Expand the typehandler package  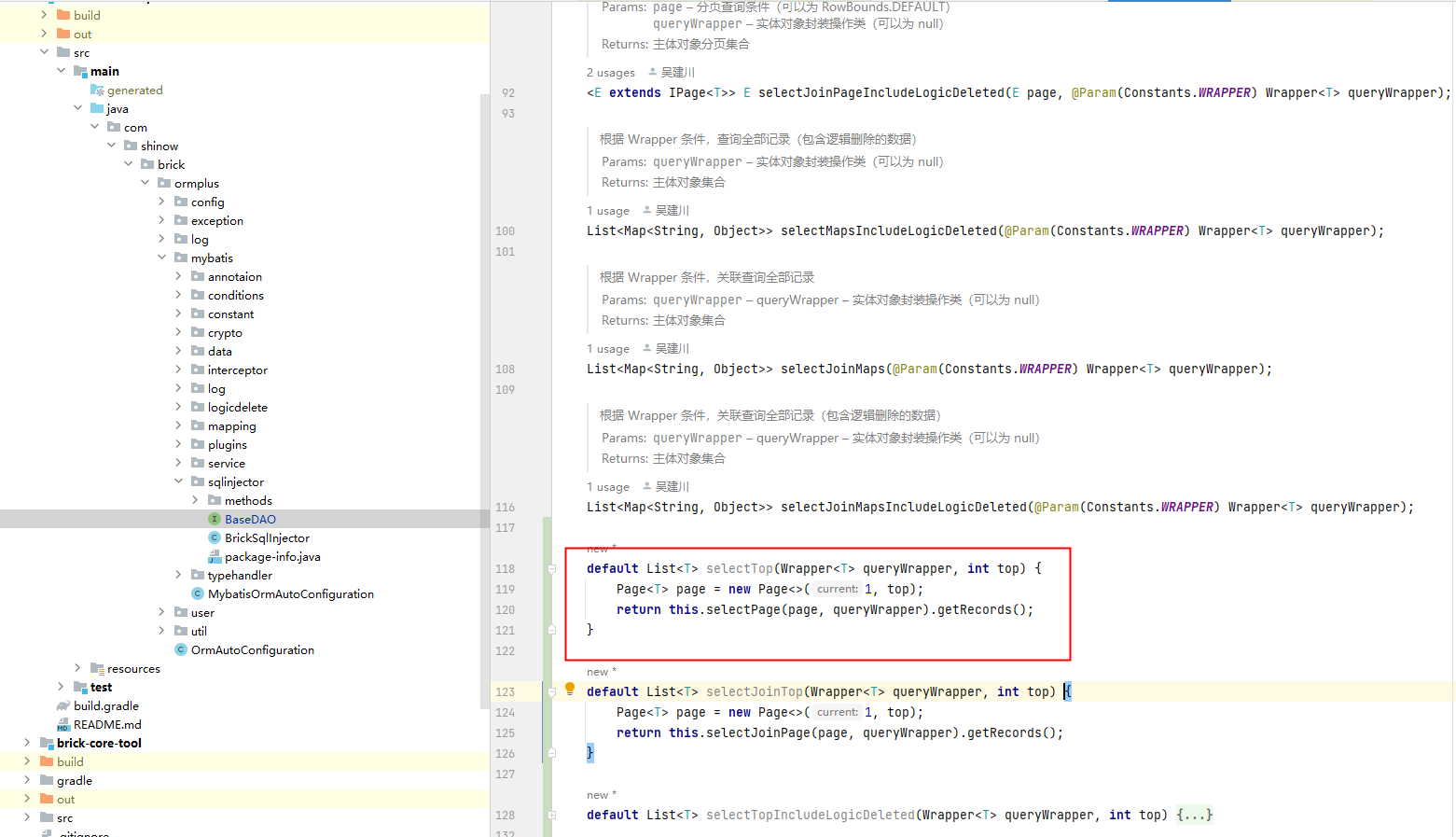tap(178, 575)
